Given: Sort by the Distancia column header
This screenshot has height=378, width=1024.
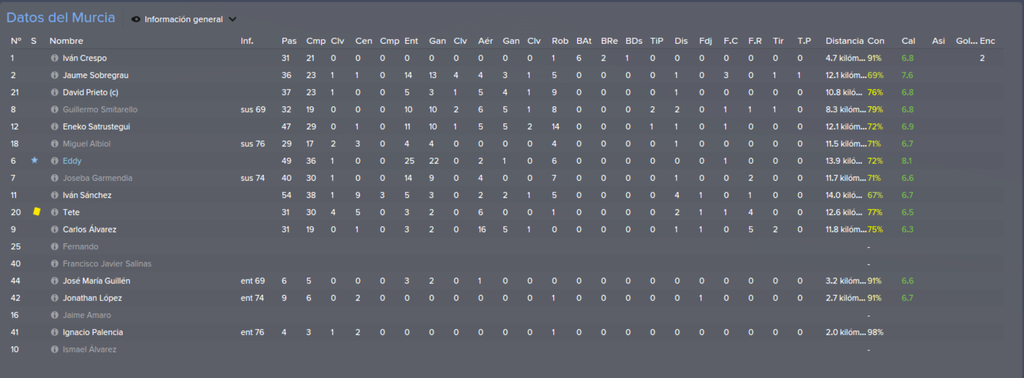Looking at the screenshot, I should click(x=844, y=40).
